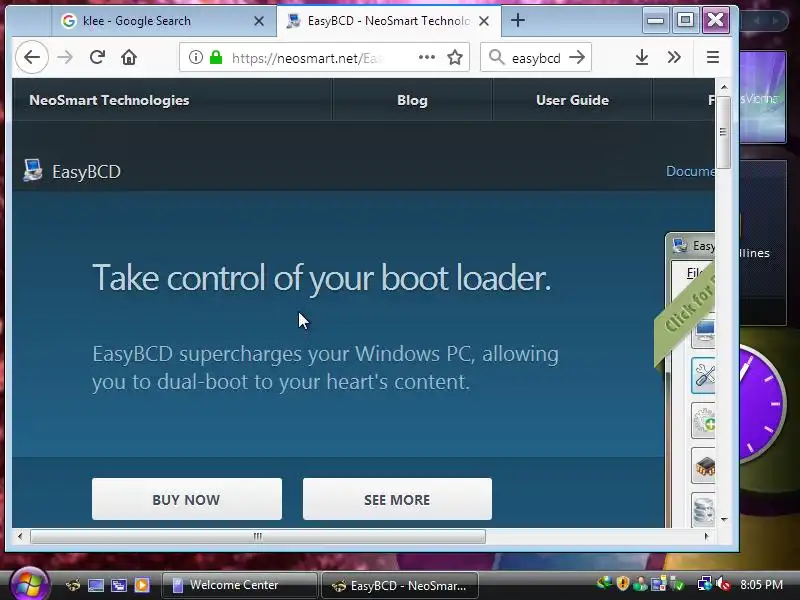Click the horizontal scroll-left arrow
Viewport: 800px width, 600px height.
pos(20,536)
